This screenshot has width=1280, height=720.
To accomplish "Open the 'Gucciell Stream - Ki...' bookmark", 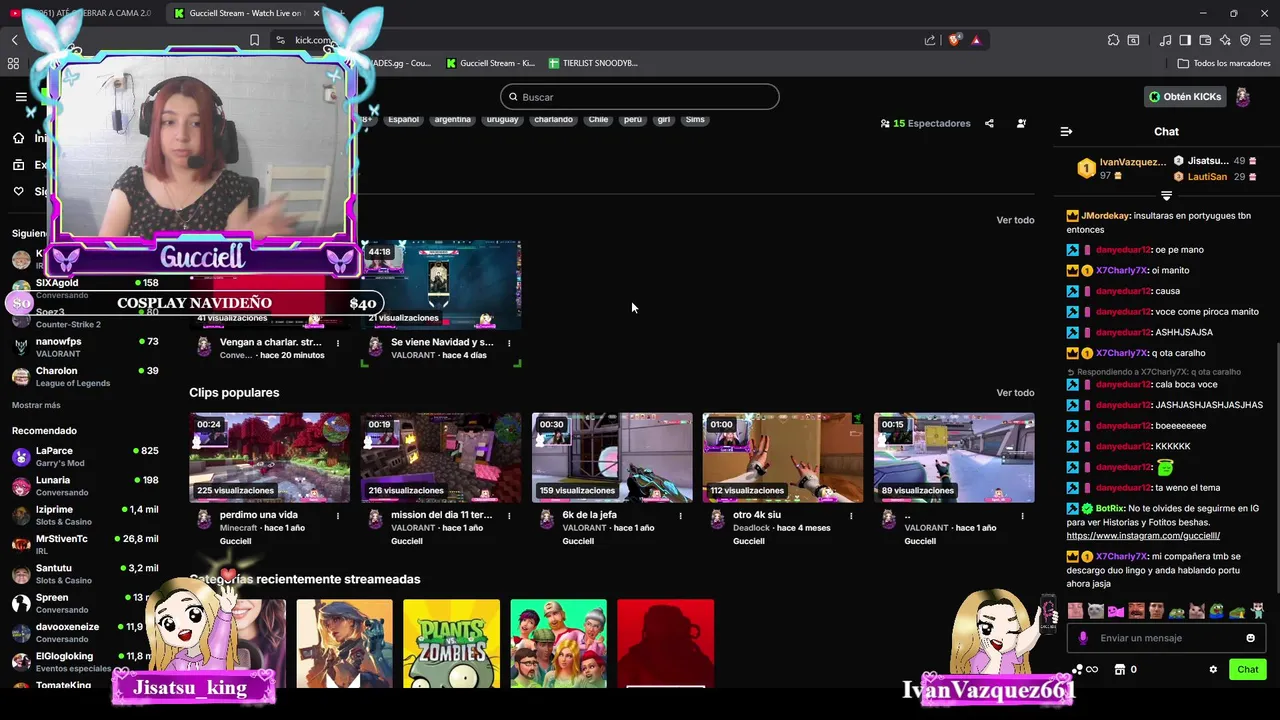I will point(490,63).
